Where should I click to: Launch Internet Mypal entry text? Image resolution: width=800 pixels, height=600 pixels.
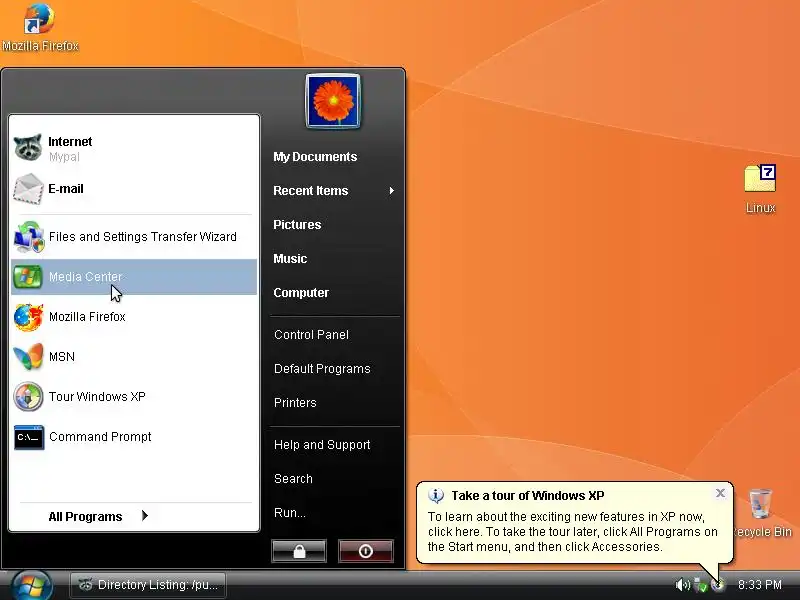(x=70, y=148)
